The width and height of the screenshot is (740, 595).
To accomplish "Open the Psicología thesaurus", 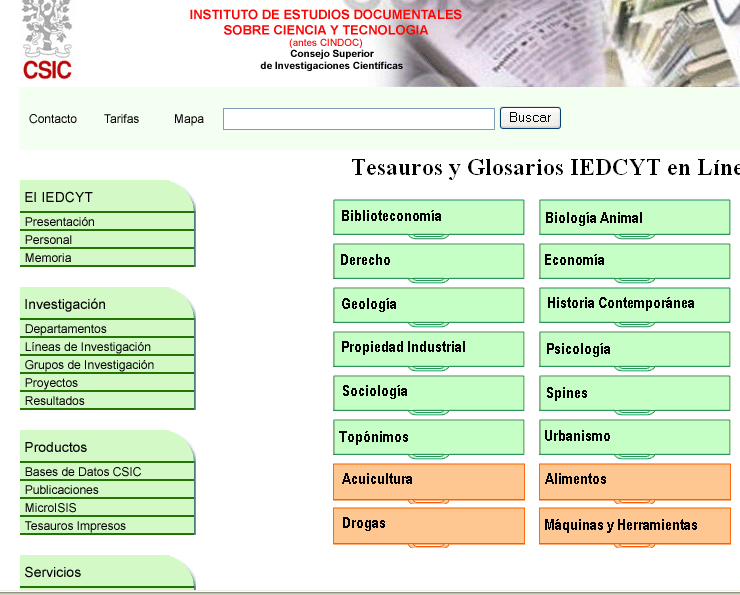I will pyautogui.click(x=635, y=349).
